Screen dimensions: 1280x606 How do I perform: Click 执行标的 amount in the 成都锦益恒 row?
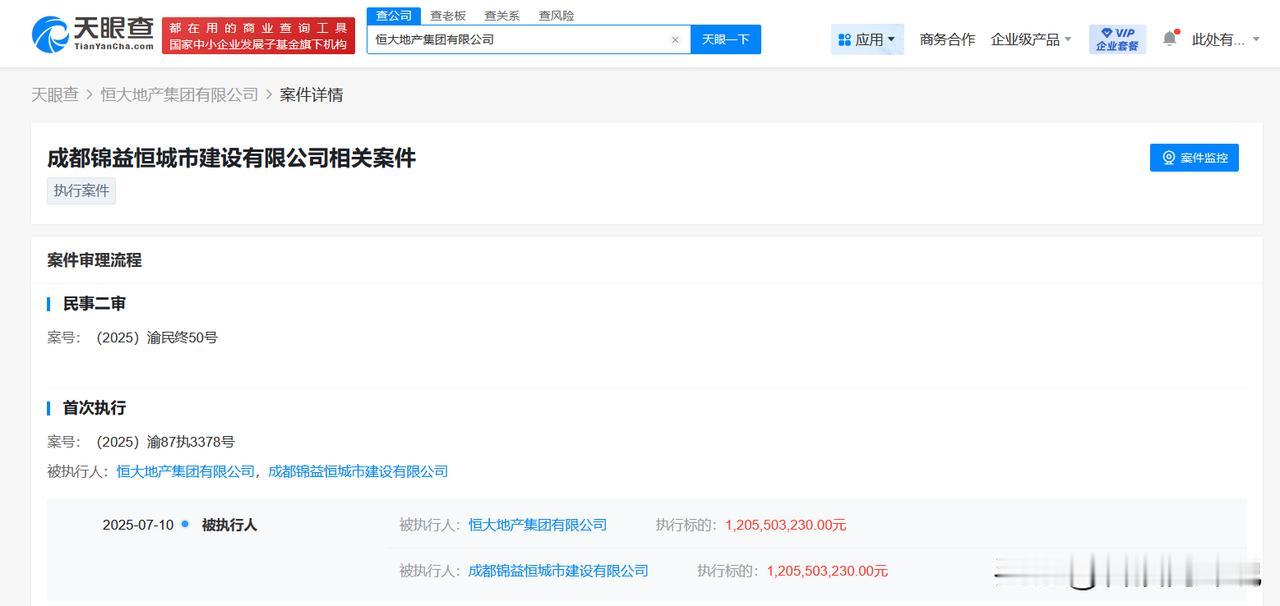pyautogui.click(x=827, y=571)
